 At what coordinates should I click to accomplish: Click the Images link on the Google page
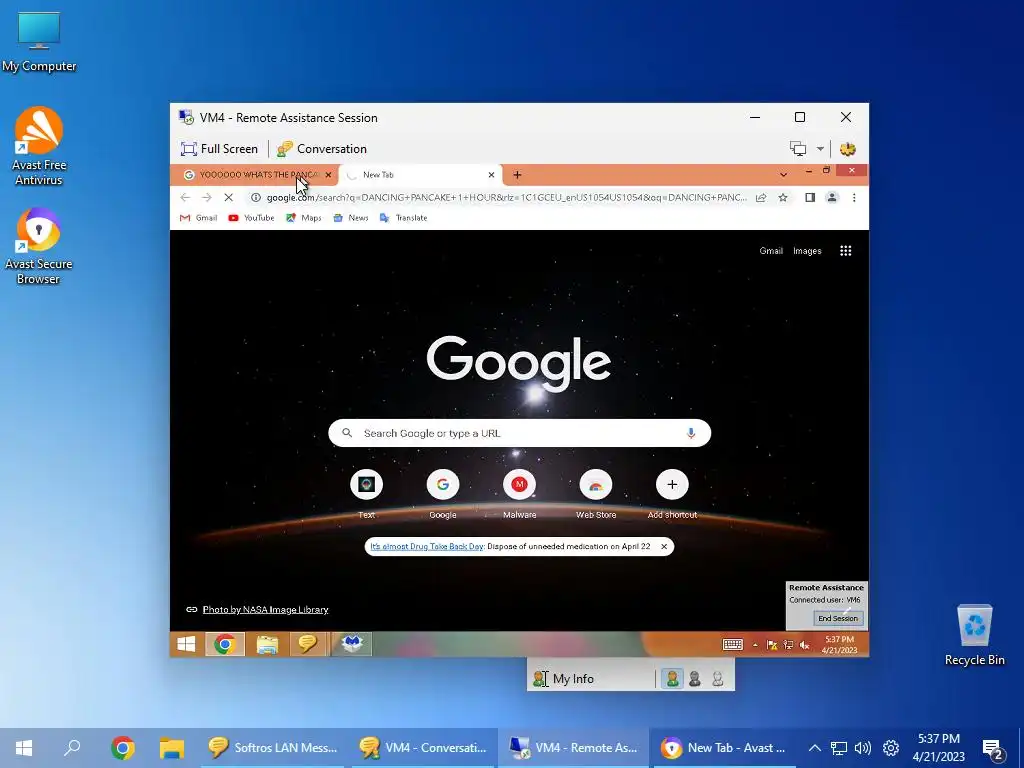[x=807, y=251]
